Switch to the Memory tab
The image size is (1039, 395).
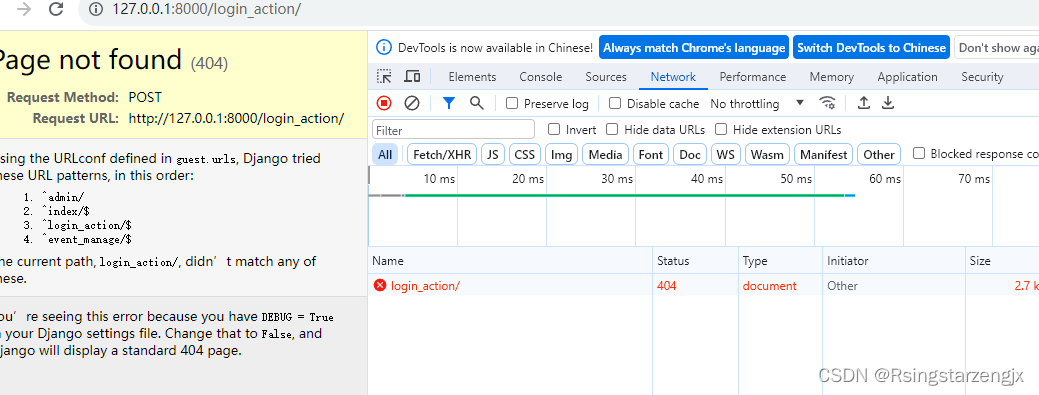[832, 77]
